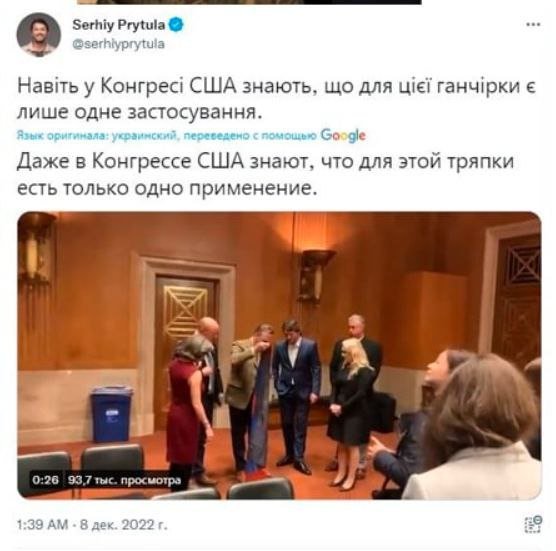Click the small icon beside the tweet date
556x551 pixels.
pyautogui.click(x=533, y=524)
